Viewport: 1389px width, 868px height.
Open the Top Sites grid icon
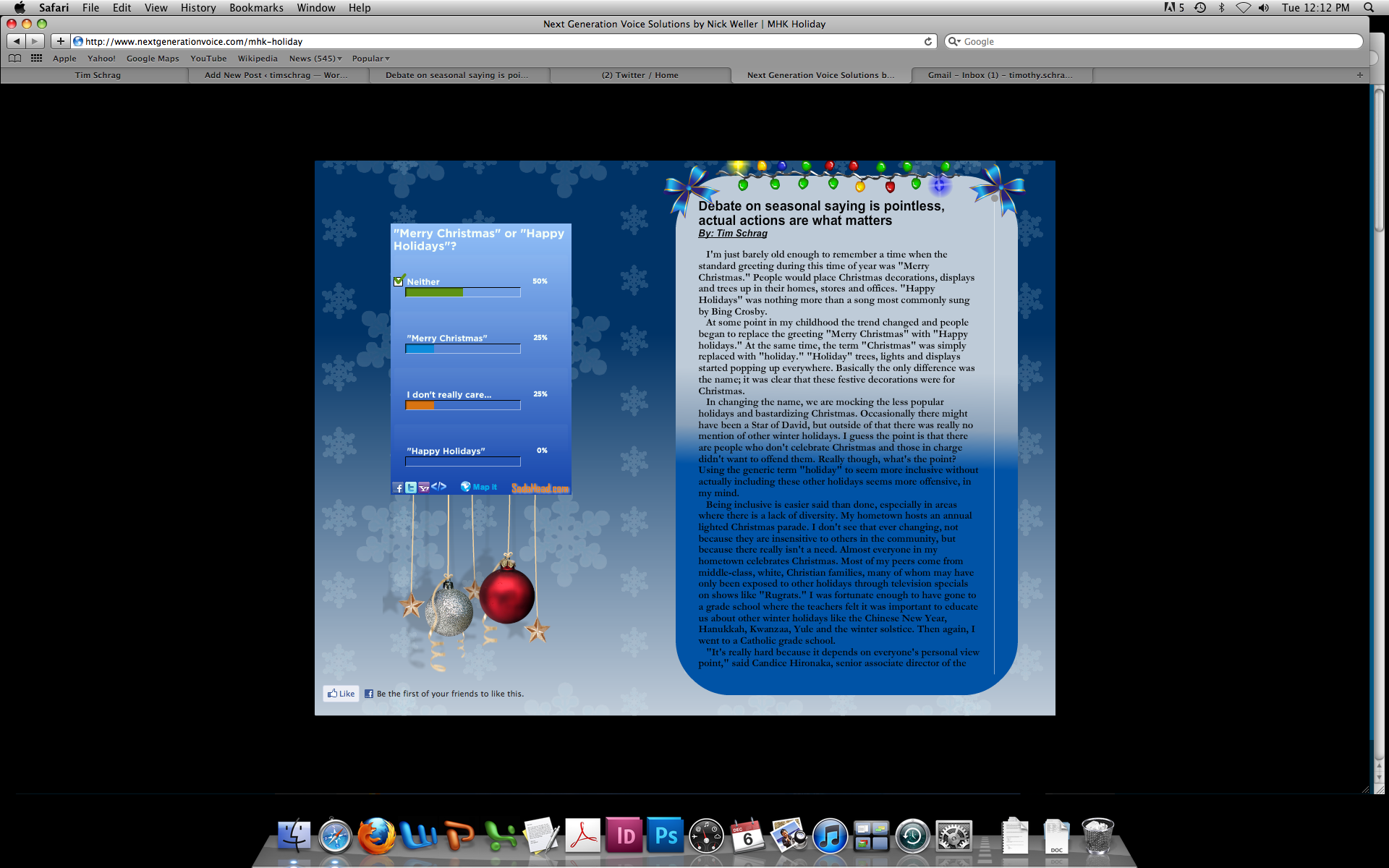[x=36, y=59]
